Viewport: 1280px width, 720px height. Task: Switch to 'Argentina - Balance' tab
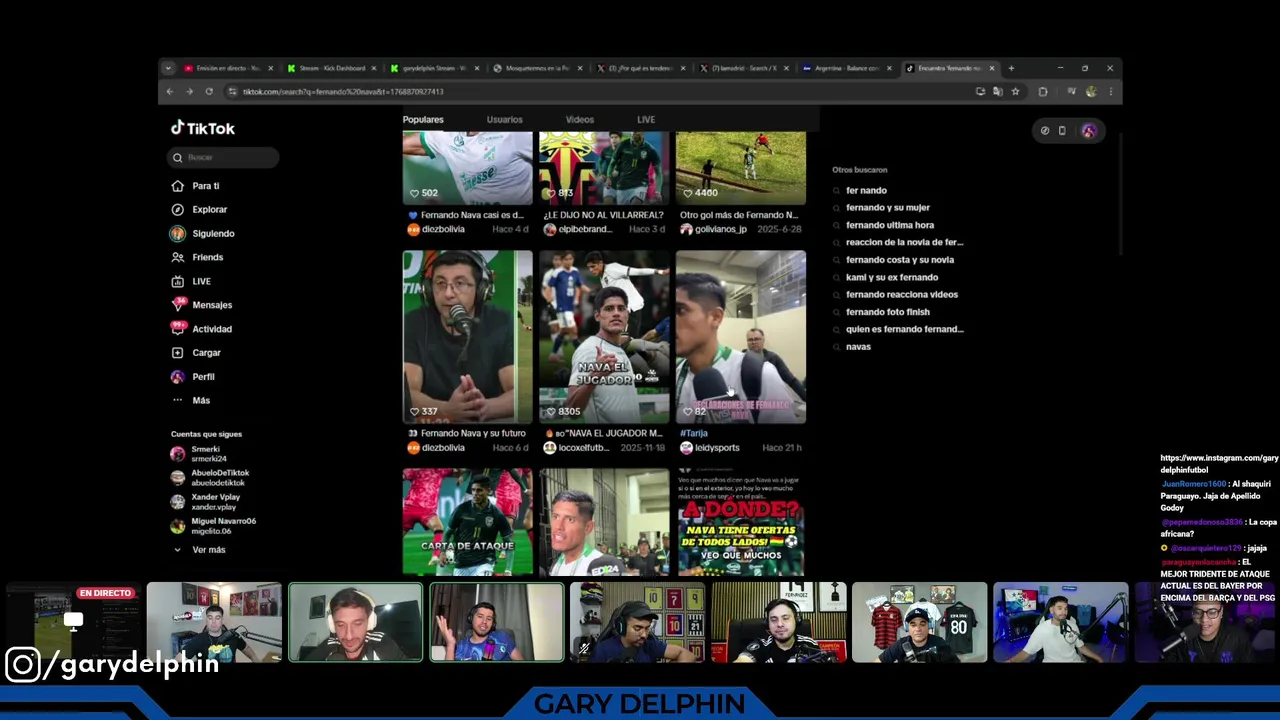tap(848, 69)
